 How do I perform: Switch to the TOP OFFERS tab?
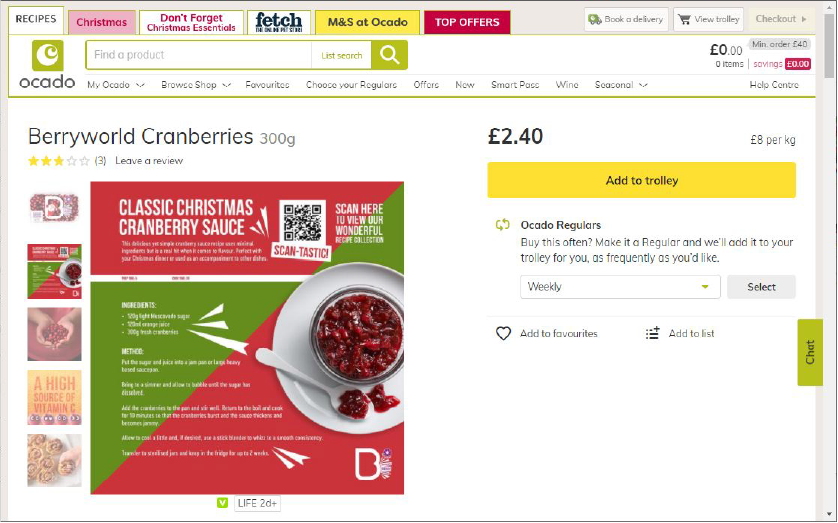[467, 22]
